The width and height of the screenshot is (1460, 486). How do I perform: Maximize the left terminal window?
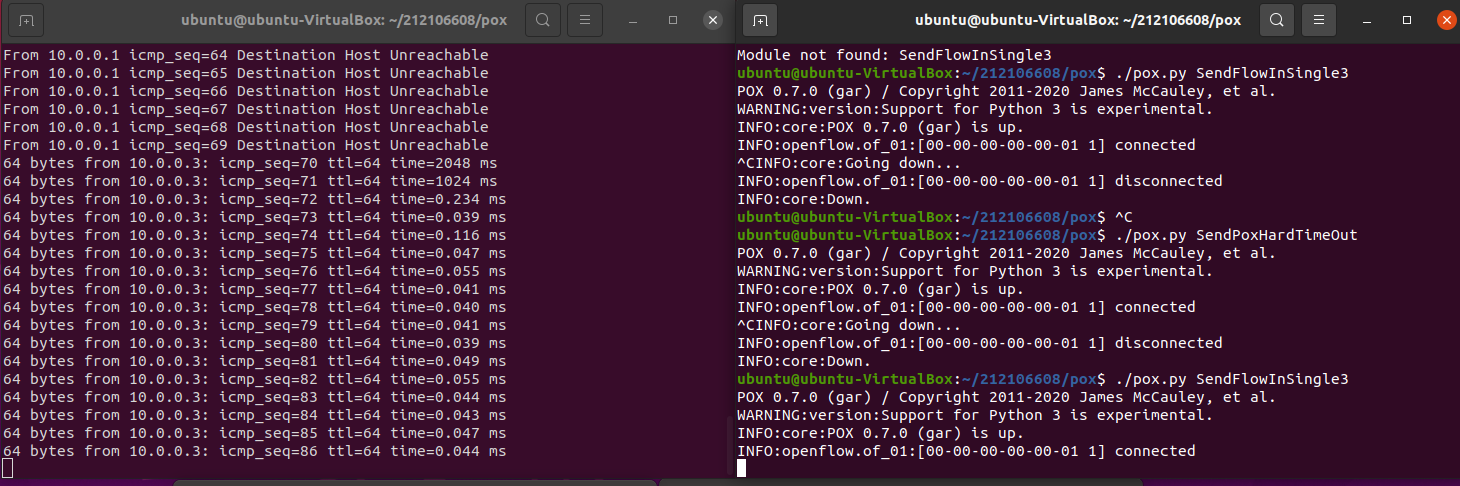pyautogui.click(x=673, y=20)
